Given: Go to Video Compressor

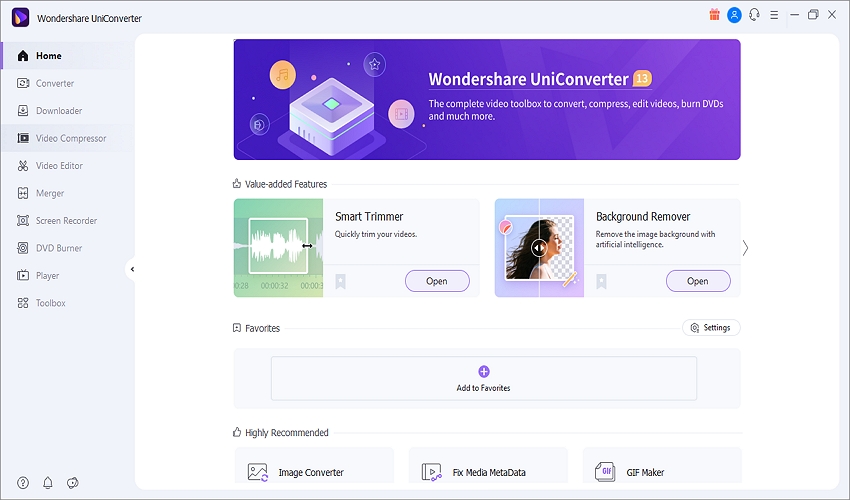Looking at the screenshot, I should pos(67,138).
